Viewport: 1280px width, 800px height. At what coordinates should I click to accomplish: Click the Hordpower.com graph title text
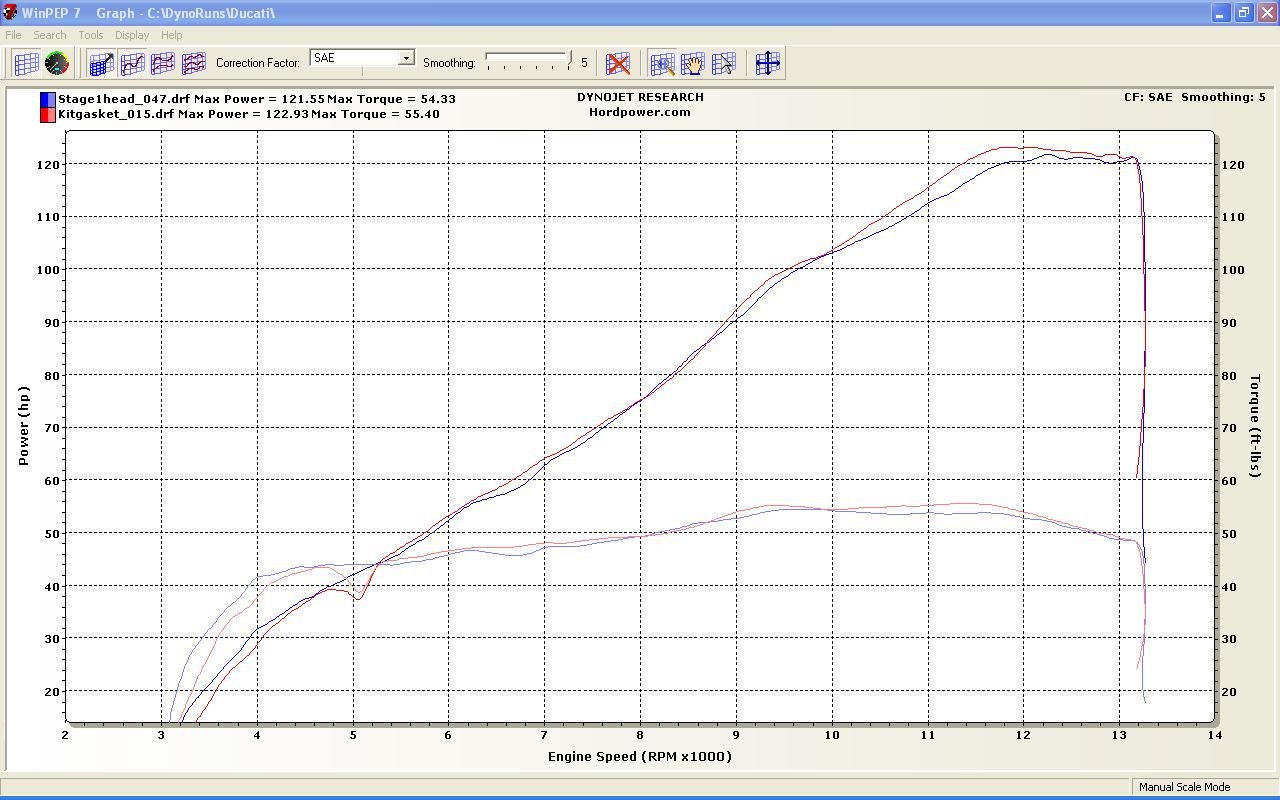tap(640, 112)
